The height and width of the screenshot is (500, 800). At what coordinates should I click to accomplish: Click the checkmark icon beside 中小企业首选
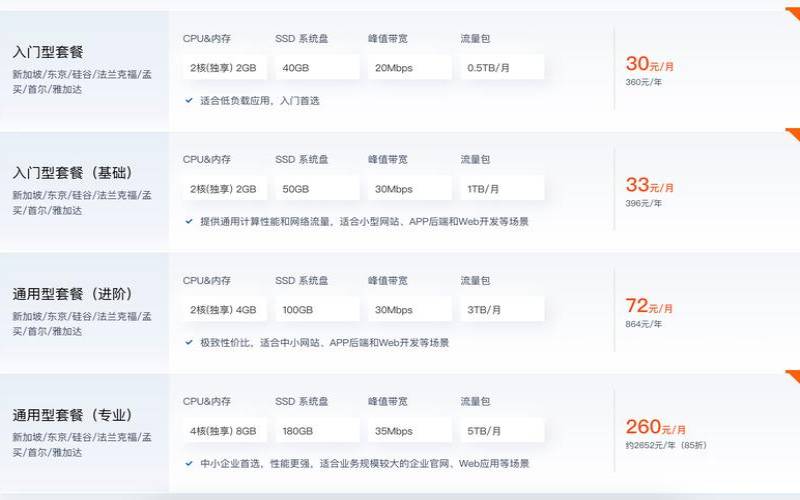(x=189, y=463)
